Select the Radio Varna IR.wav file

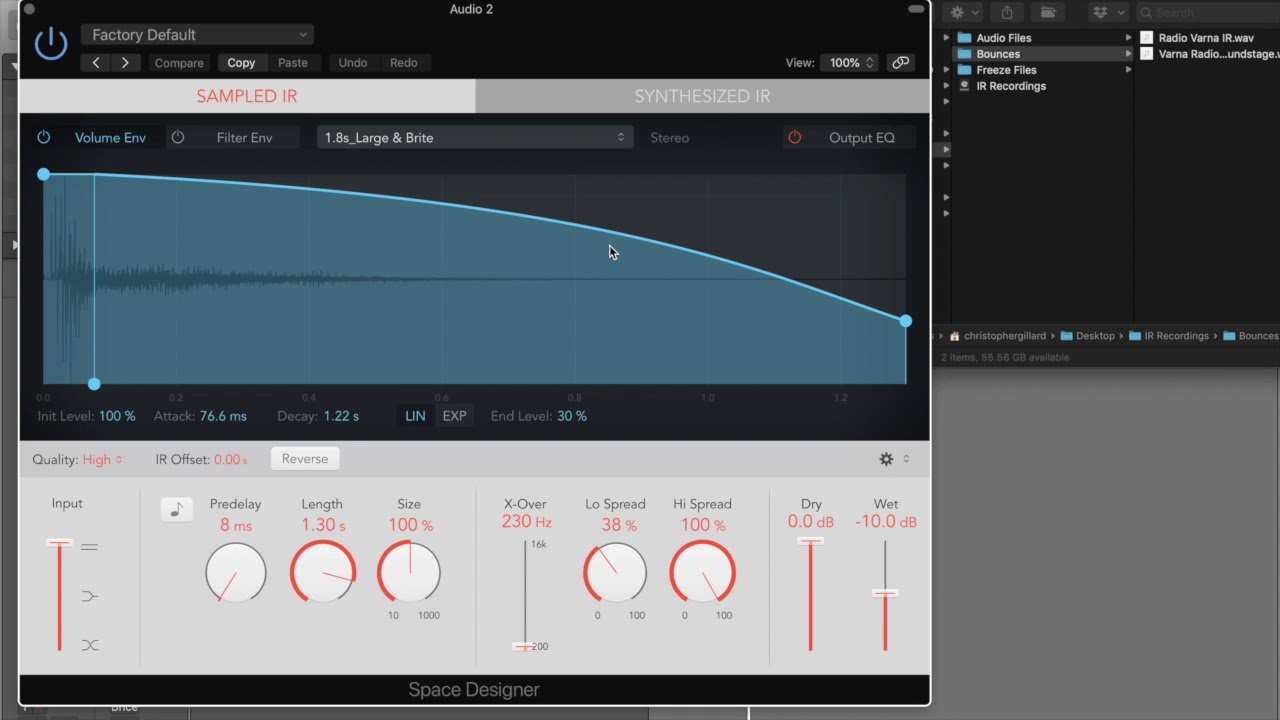tap(1206, 38)
